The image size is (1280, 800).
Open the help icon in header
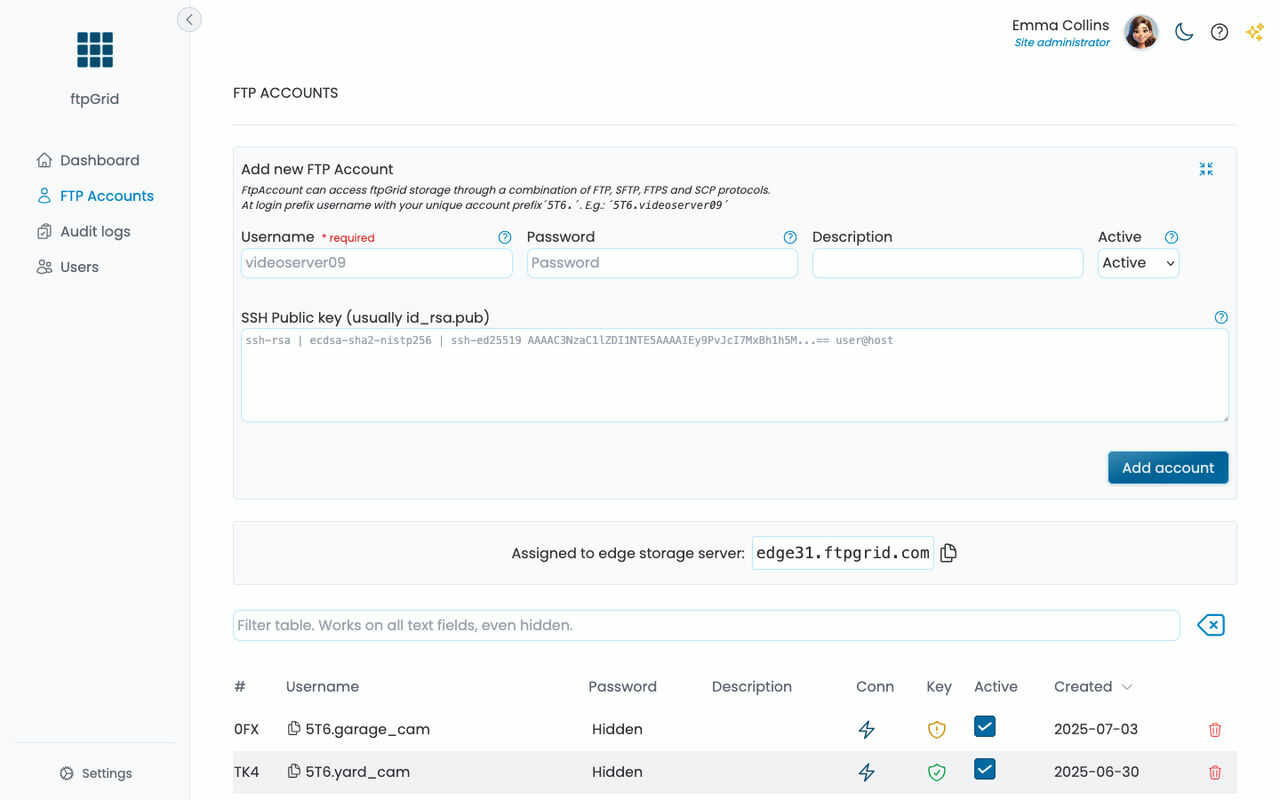tap(1219, 32)
